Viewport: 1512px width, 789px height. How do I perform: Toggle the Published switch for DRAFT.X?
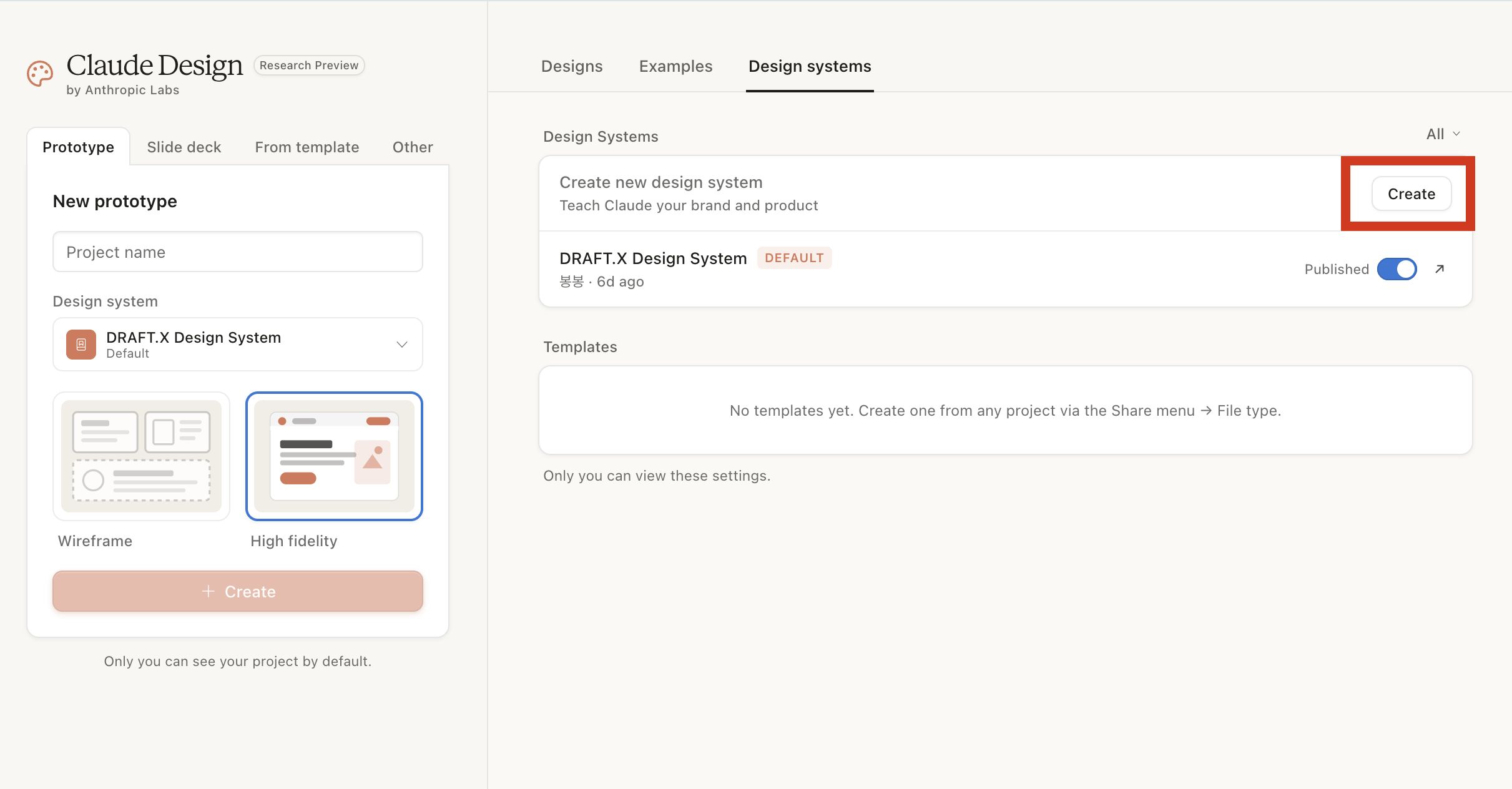[1397, 269]
